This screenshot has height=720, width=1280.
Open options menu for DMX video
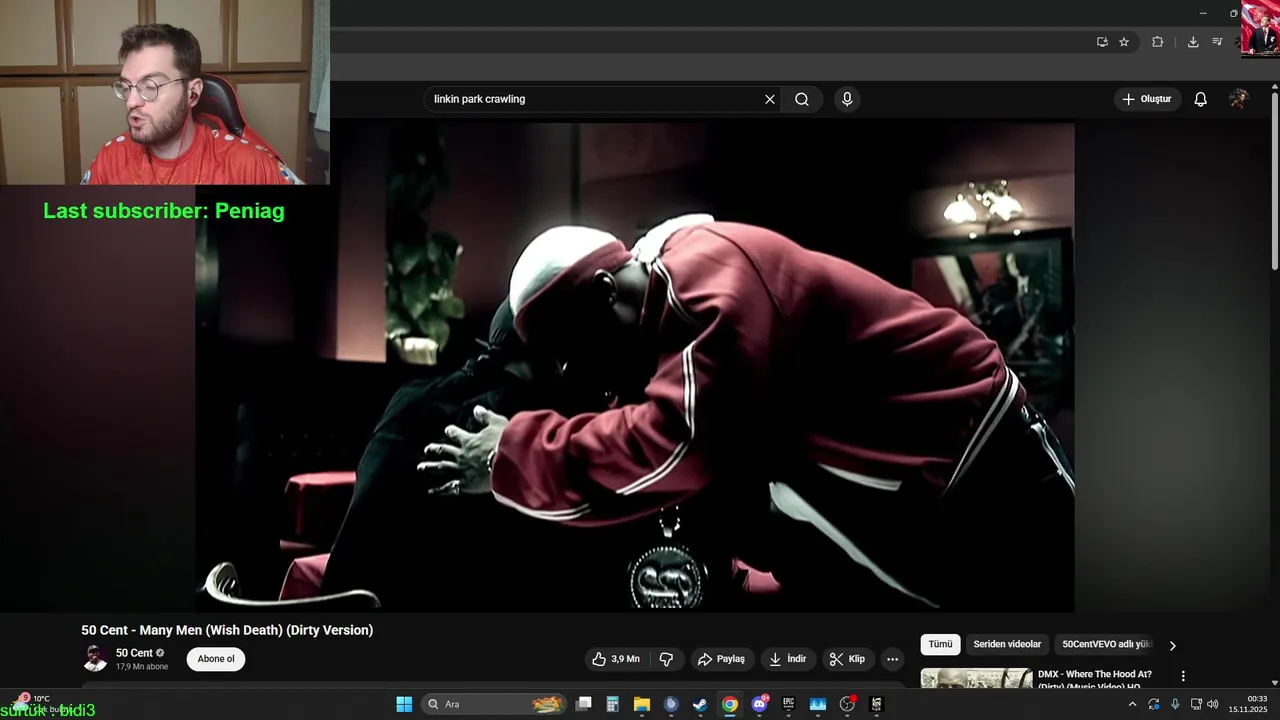(1183, 676)
